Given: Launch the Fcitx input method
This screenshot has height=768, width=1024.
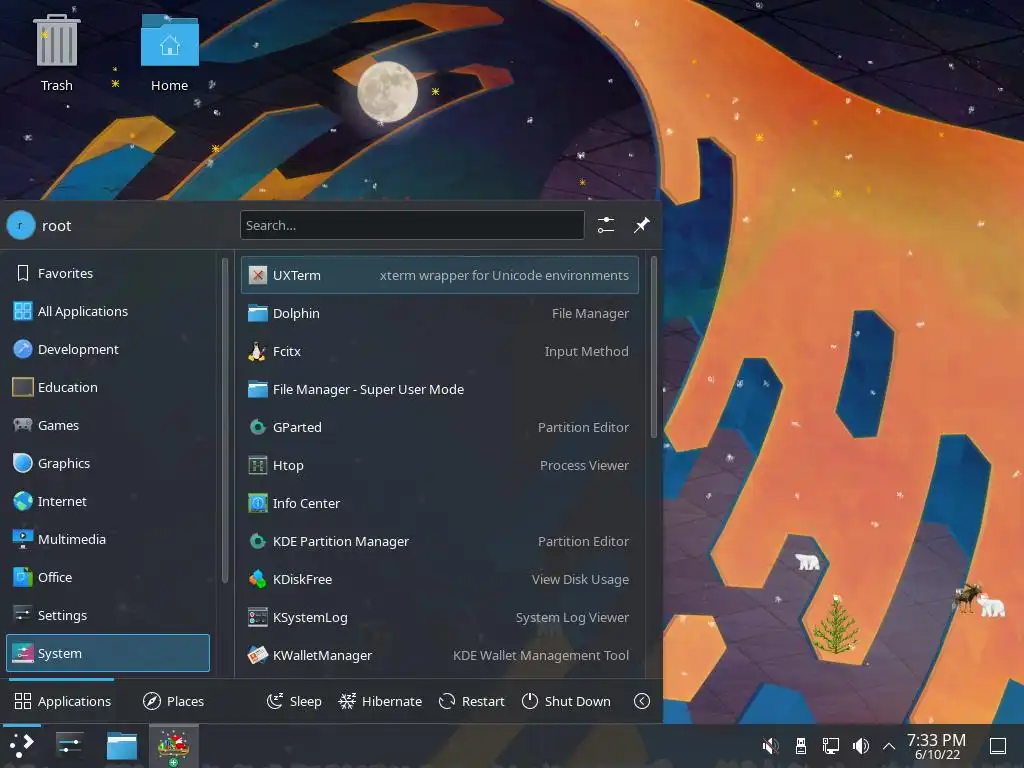Looking at the screenshot, I should pyautogui.click(x=440, y=351).
